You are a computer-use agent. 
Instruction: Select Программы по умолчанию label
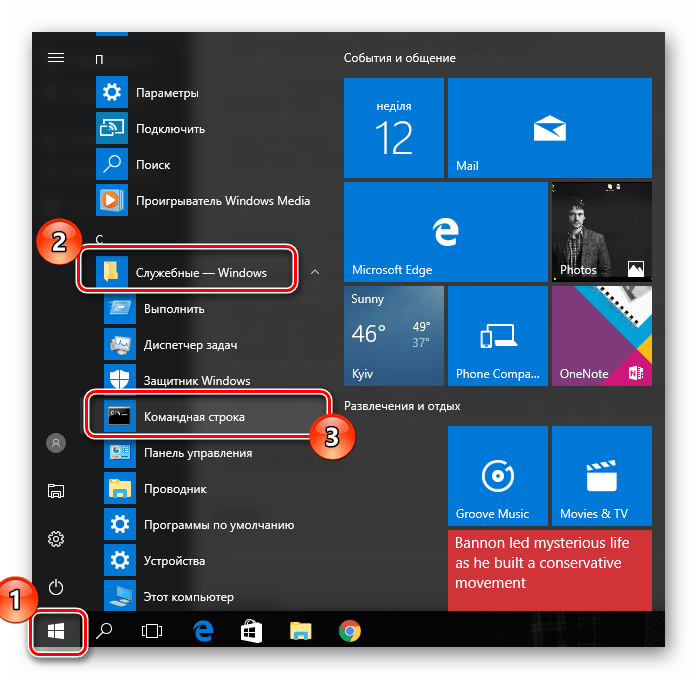click(x=219, y=525)
